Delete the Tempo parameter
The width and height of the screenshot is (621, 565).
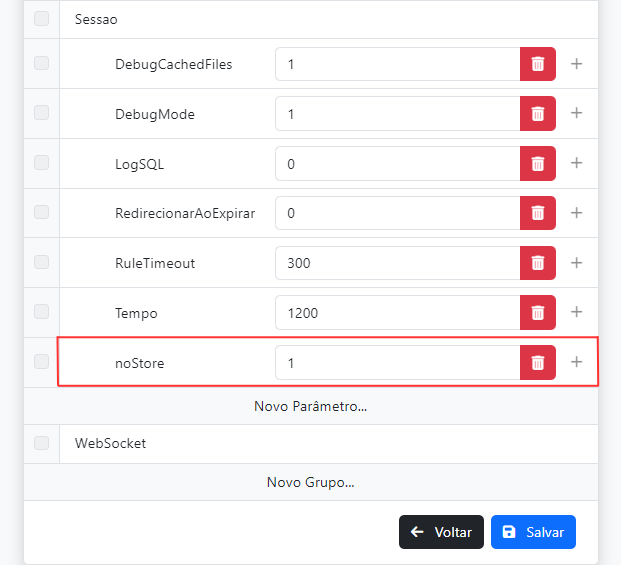click(x=538, y=312)
